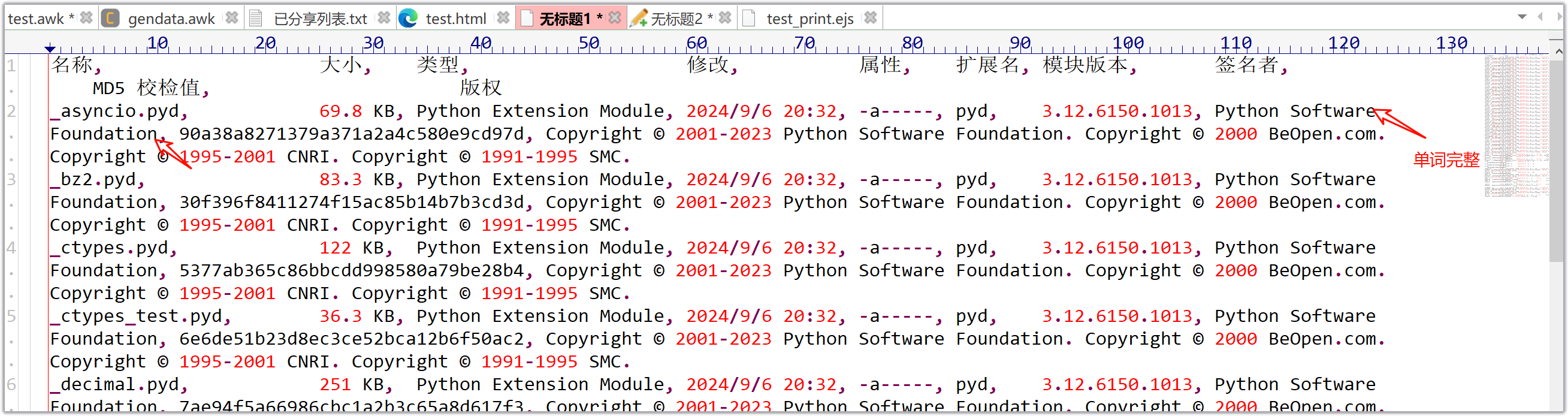1568x416 pixels.
Task: Close the test_print.ejs tab
Action: (x=871, y=17)
